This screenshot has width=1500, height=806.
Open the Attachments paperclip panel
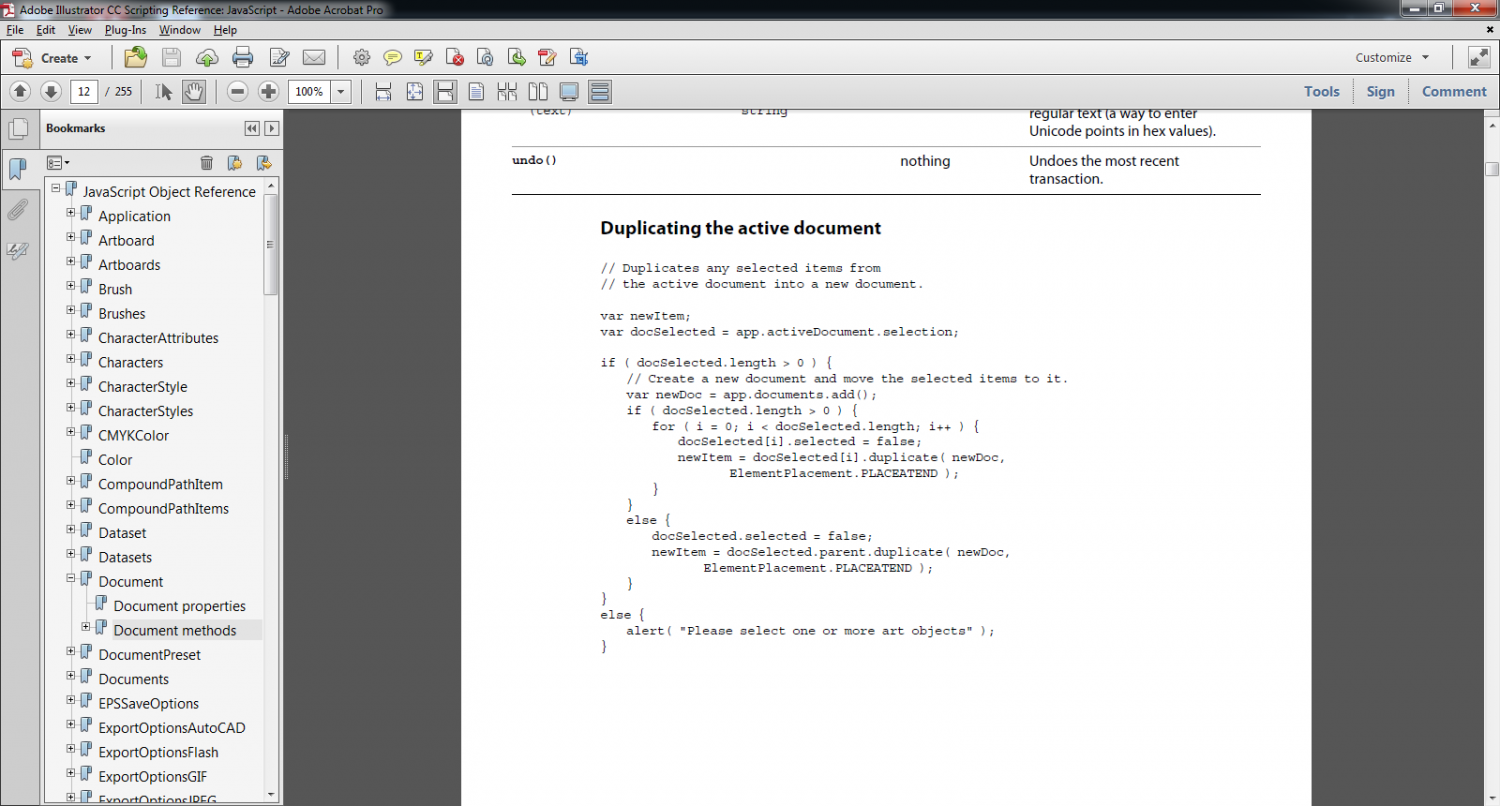pos(17,210)
